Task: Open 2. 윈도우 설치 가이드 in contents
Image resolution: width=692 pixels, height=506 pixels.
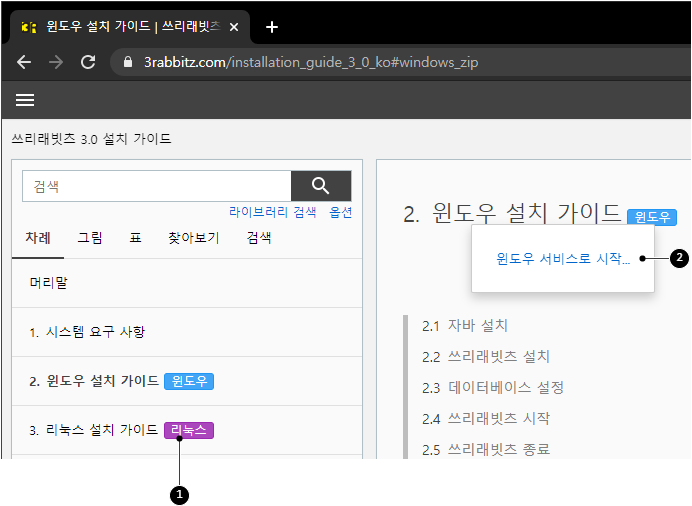Action: (x=187, y=381)
